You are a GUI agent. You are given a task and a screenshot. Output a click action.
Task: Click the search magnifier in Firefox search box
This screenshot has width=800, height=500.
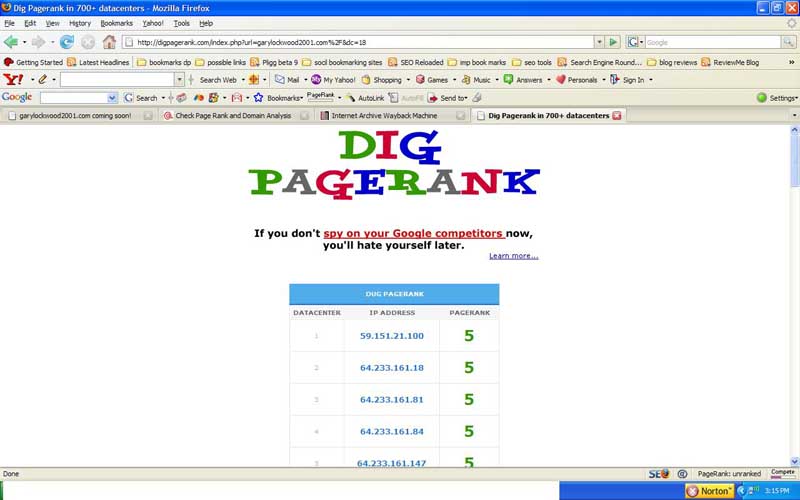coord(788,42)
